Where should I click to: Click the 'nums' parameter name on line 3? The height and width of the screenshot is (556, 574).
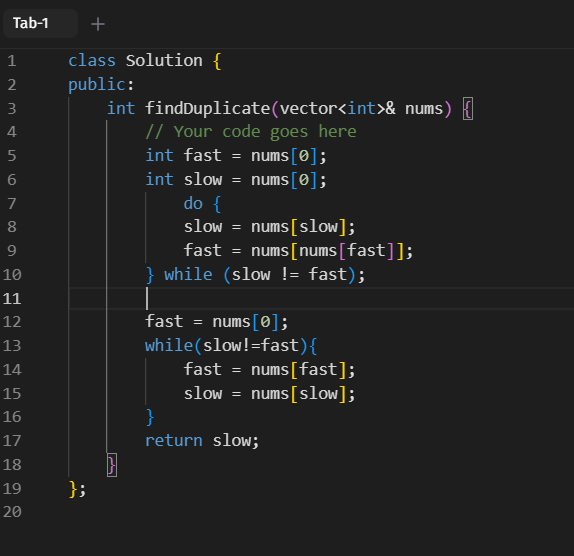[x=424, y=108]
